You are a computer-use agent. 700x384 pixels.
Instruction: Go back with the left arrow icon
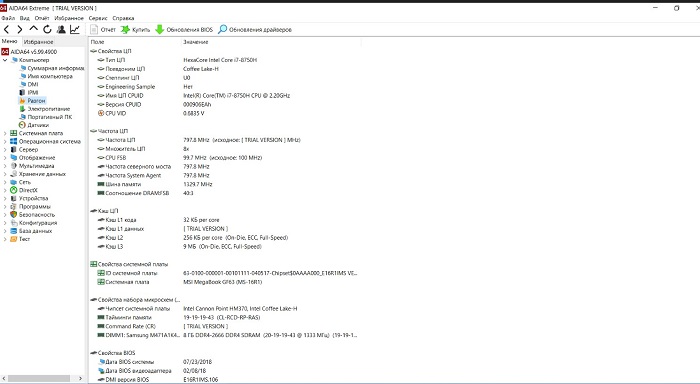pyautogui.click(x=6, y=29)
